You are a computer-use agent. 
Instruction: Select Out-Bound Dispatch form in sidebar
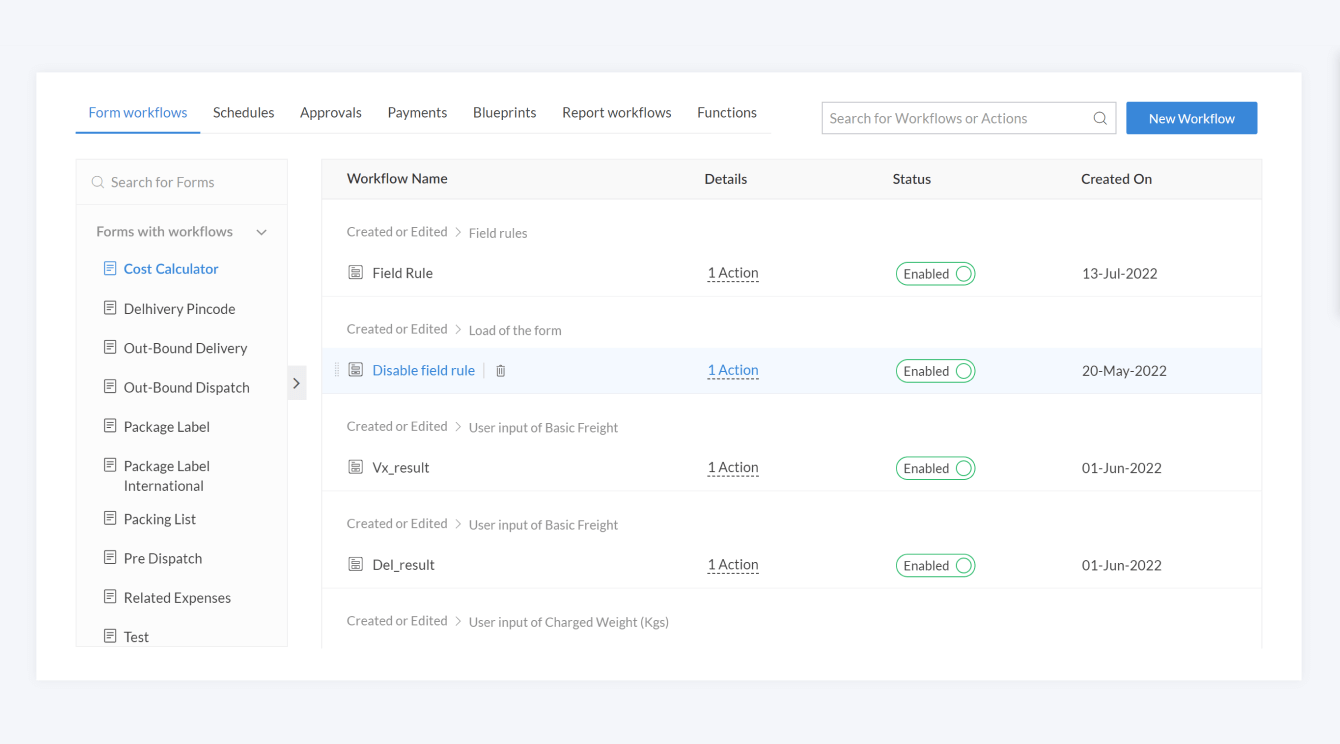186,387
